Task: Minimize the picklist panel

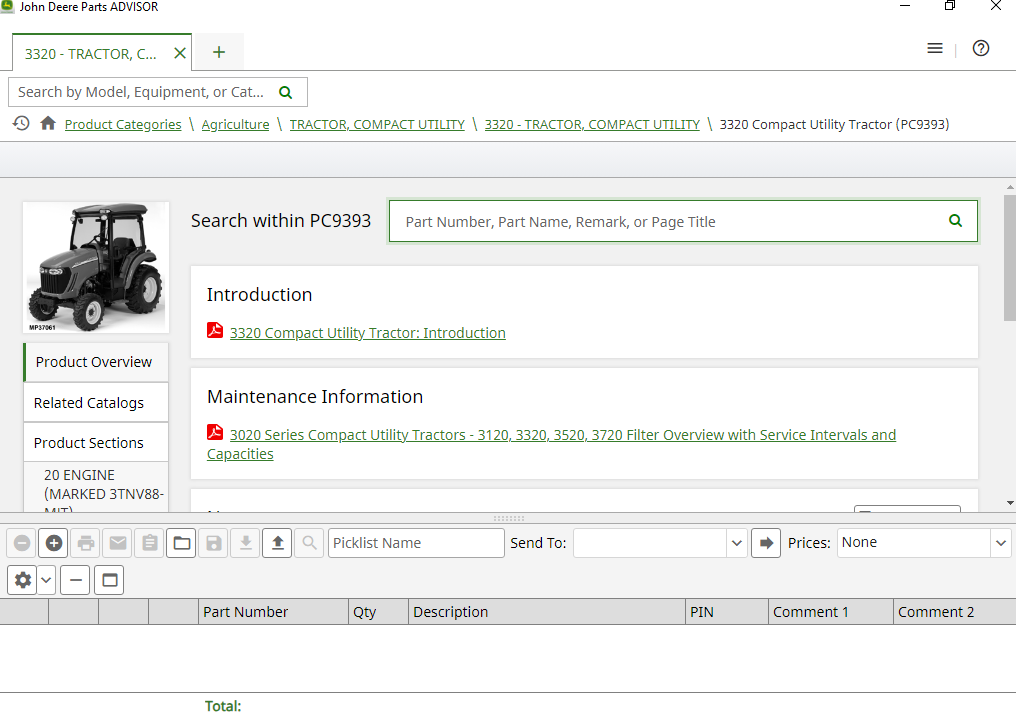Action: tap(76, 580)
